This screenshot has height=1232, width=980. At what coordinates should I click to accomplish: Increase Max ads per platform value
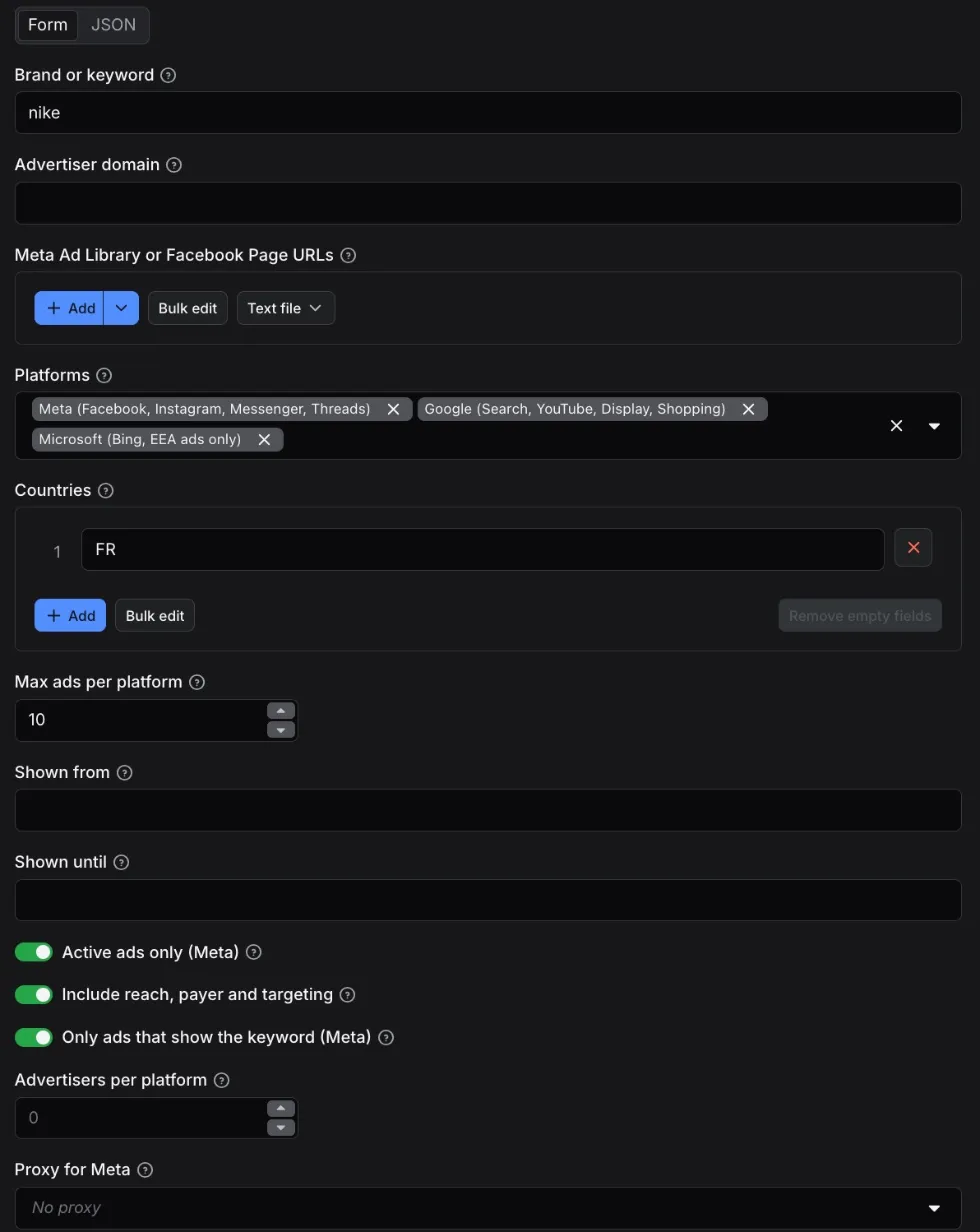(x=281, y=711)
